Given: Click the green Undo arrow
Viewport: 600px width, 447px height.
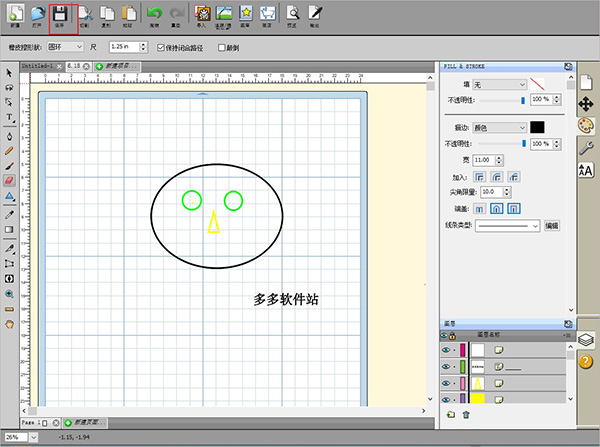Looking at the screenshot, I should pos(154,14).
